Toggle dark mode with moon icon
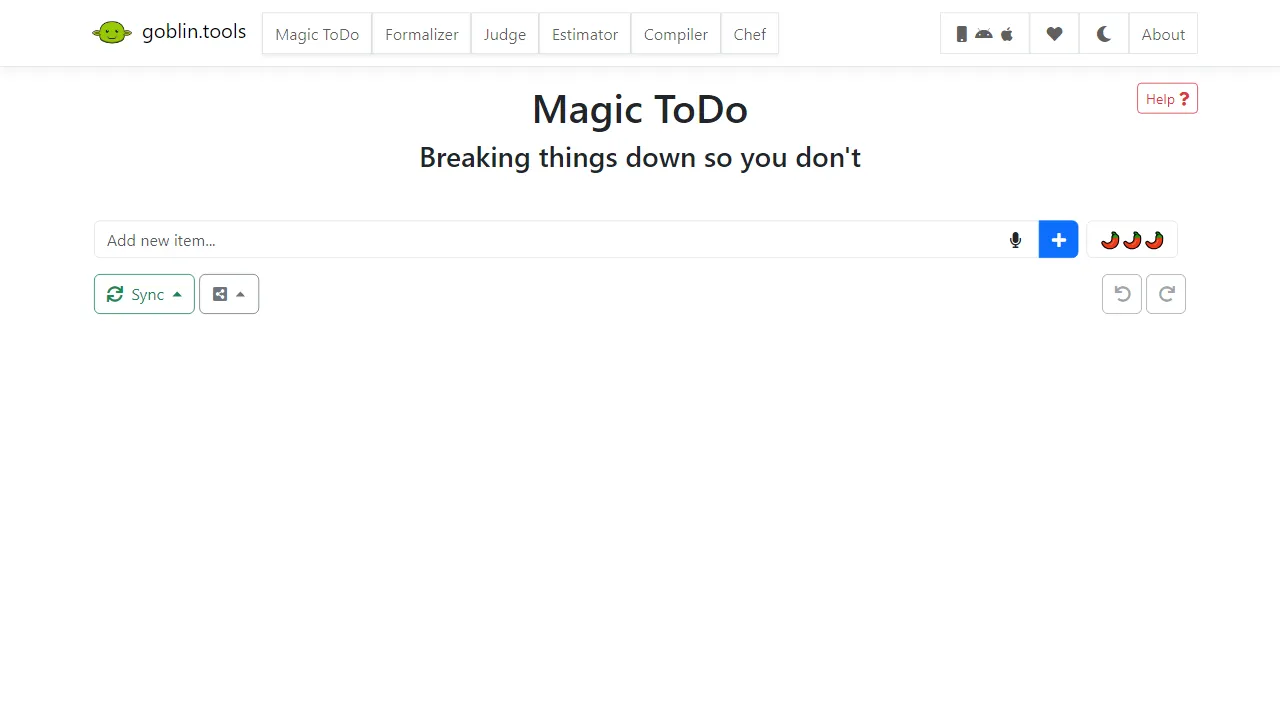This screenshot has width=1280, height=720. click(1104, 34)
